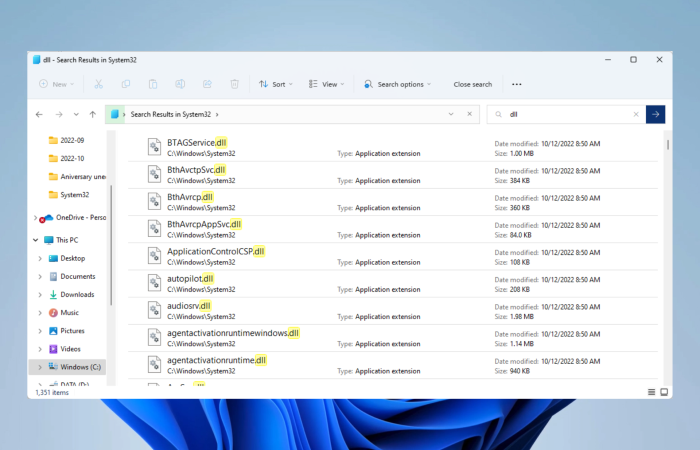The height and width of the screenshot is (450, 700).
Task: Open Videos in the navigation pane
Action: tap(65, 349)
